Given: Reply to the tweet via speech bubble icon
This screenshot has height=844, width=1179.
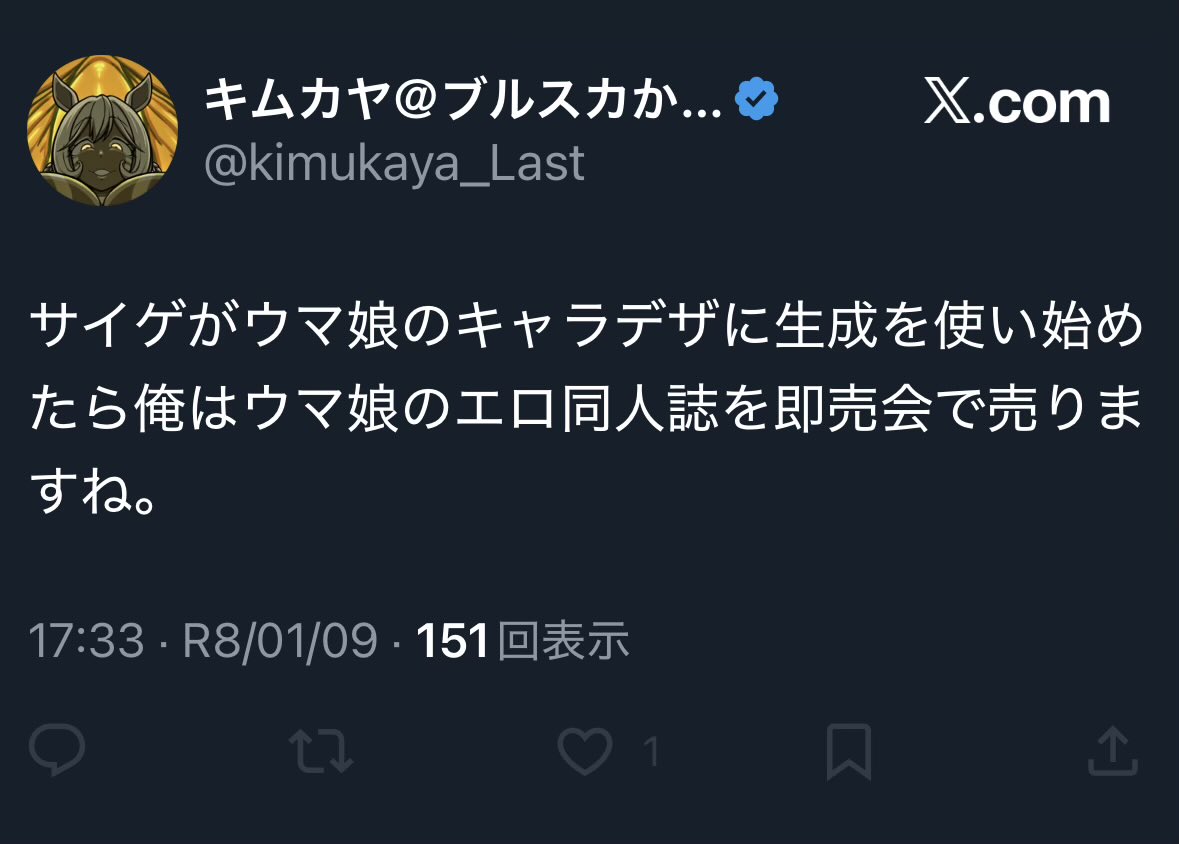Looking at the screenshot, I should click(x=58, y=752).
